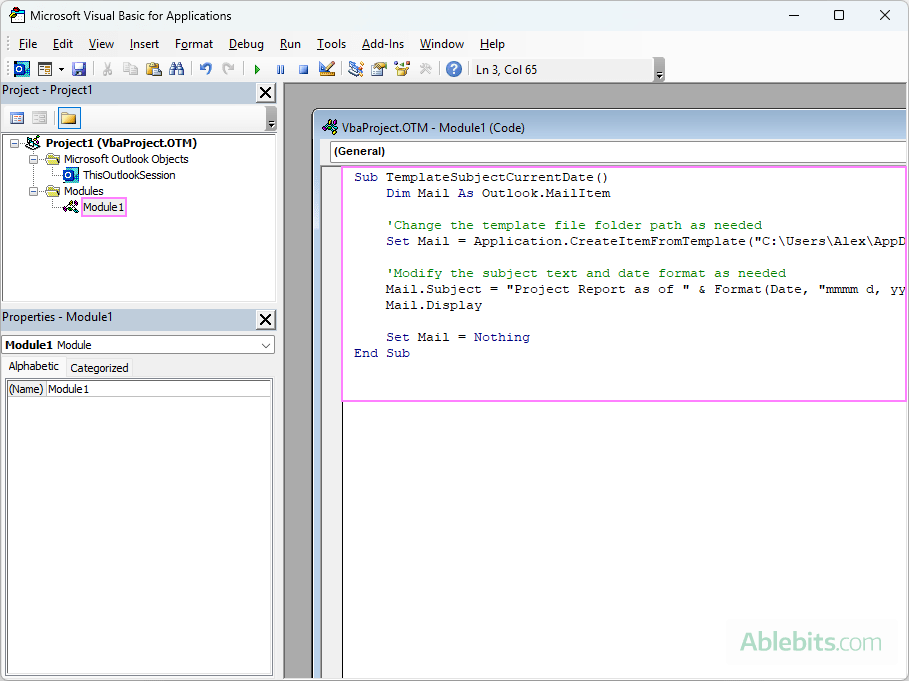Click the 'Dim Mail As Outlook.MailItem' line

coord(498,194)
